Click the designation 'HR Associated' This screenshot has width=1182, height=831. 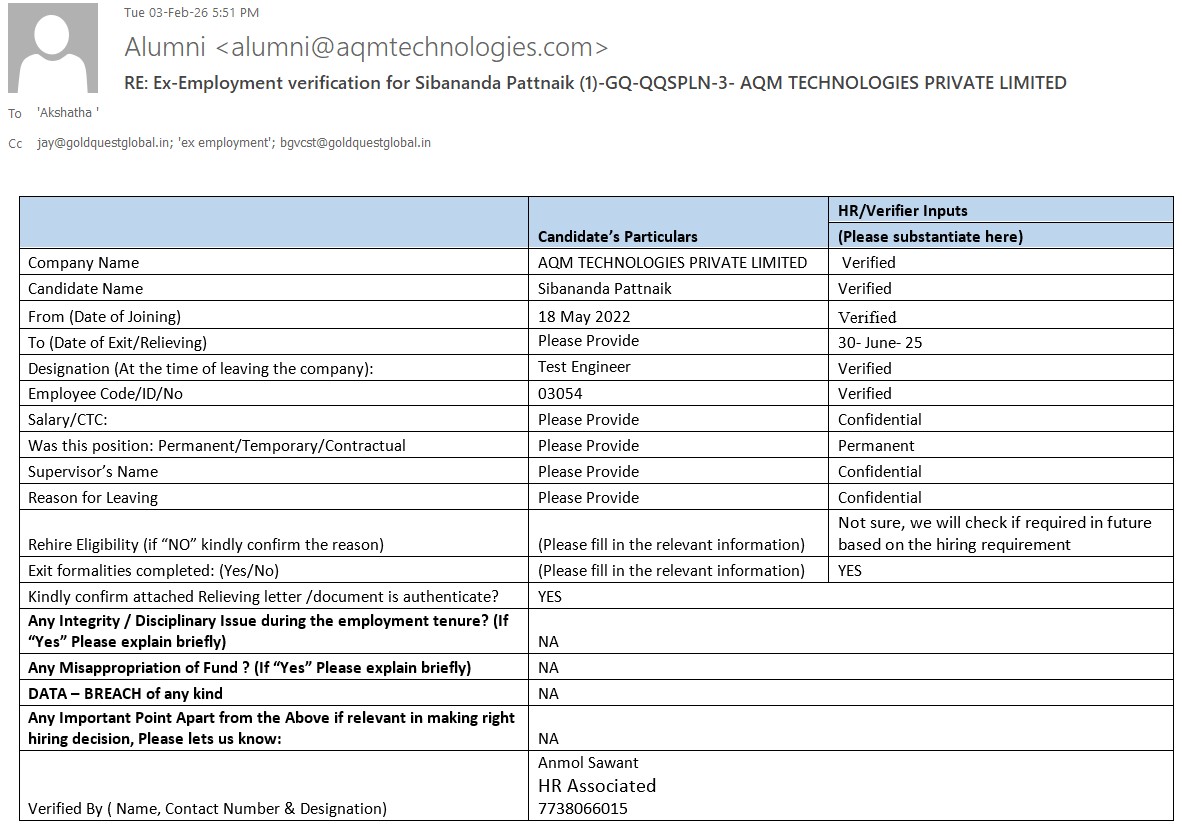(x=597, y=786)
